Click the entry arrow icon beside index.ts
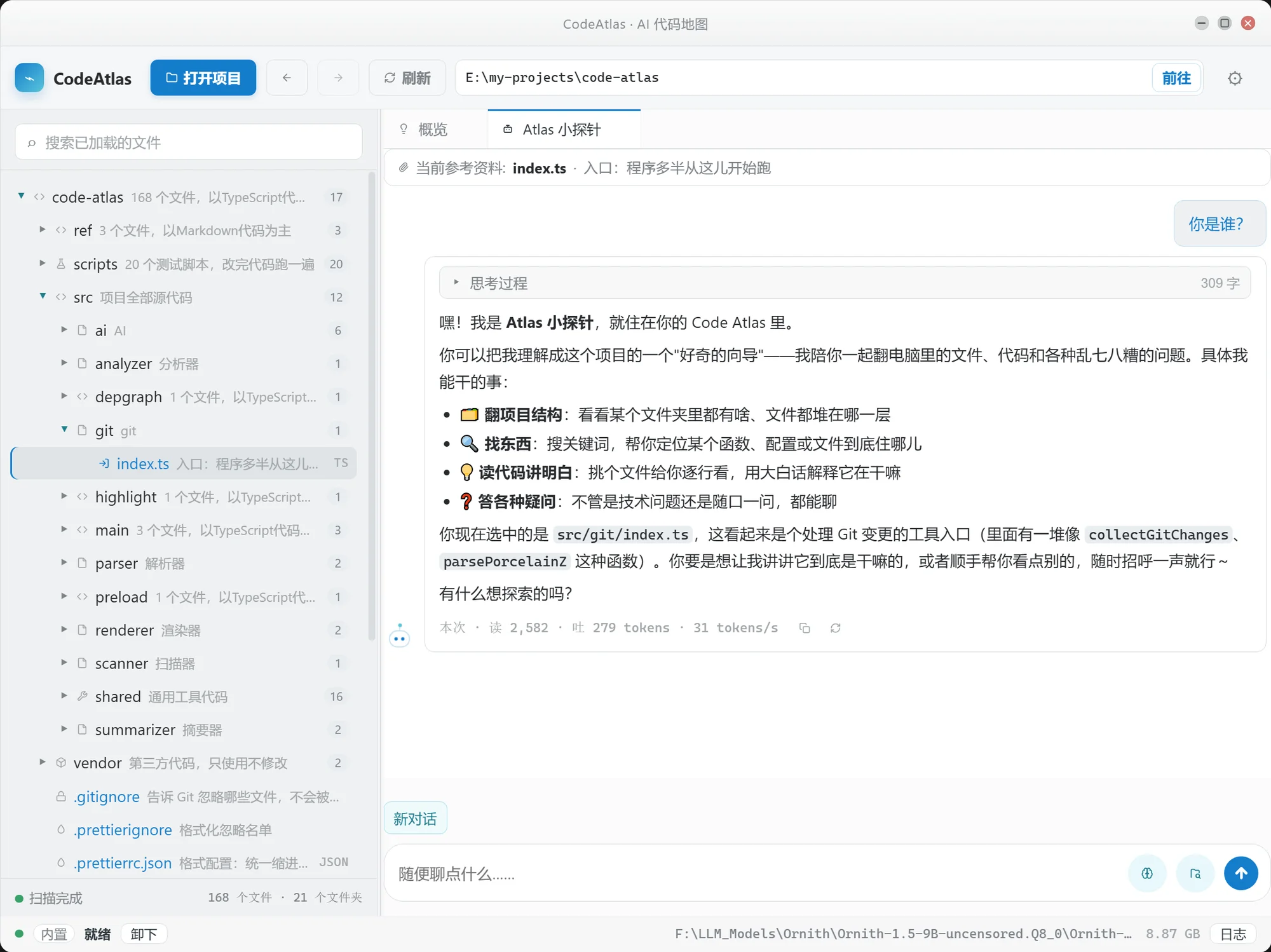The width and height of the screenshot is (1271, 952). (104, 463)
